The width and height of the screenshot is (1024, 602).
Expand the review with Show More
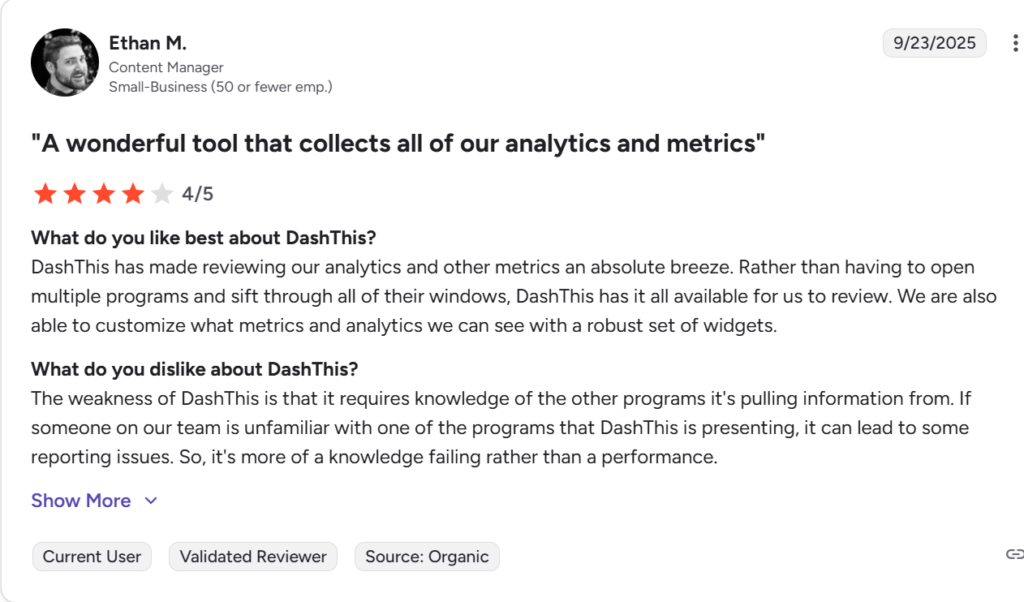(81, 500)
